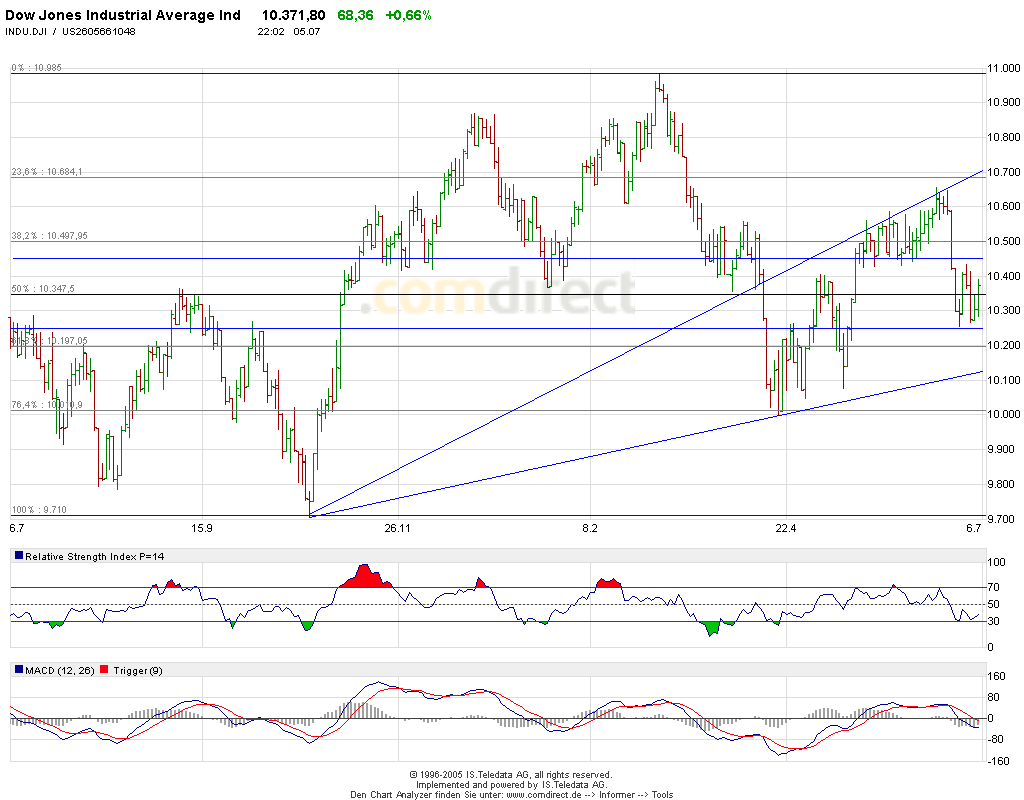This screenshot has width=1024, height=800.
Task: Click the Implemented and powered by line
Action: (x=511, y=785)
